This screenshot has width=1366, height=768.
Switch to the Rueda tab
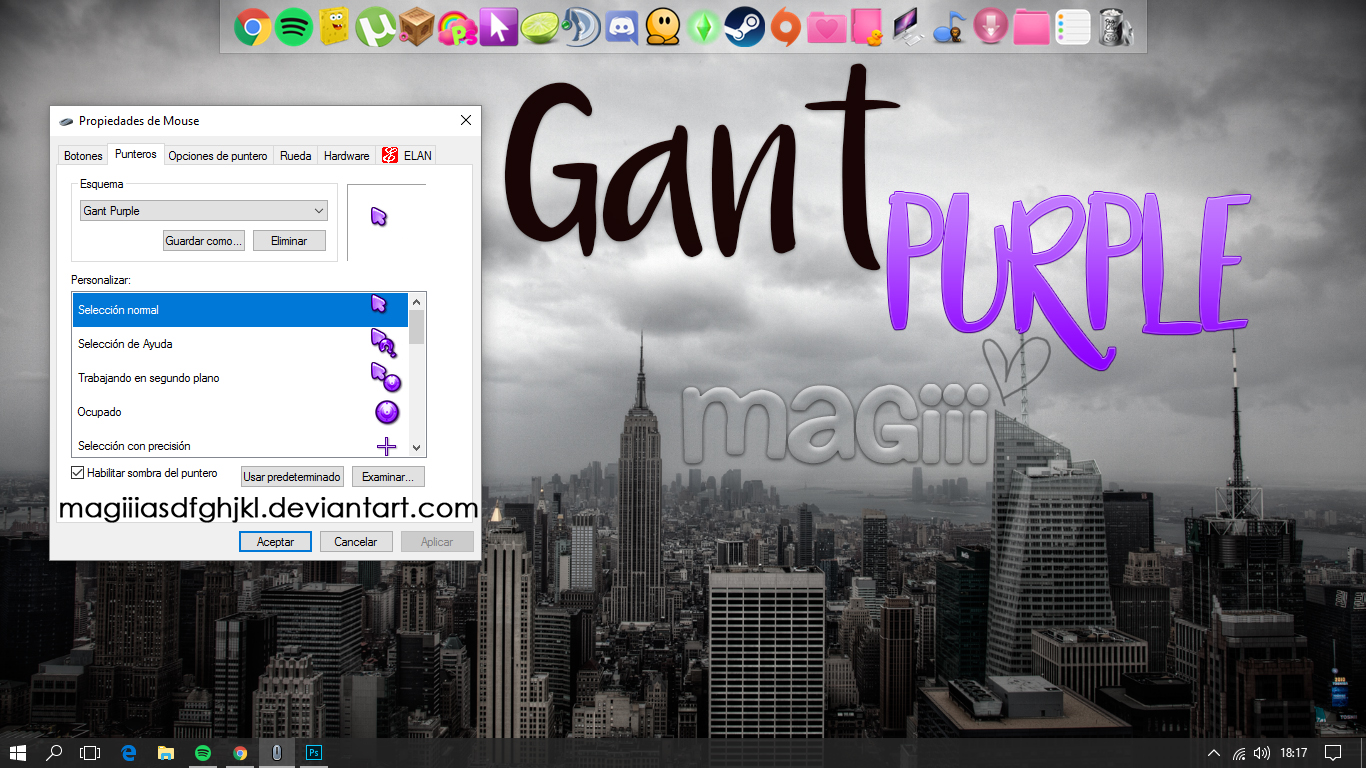click(295, 155)
